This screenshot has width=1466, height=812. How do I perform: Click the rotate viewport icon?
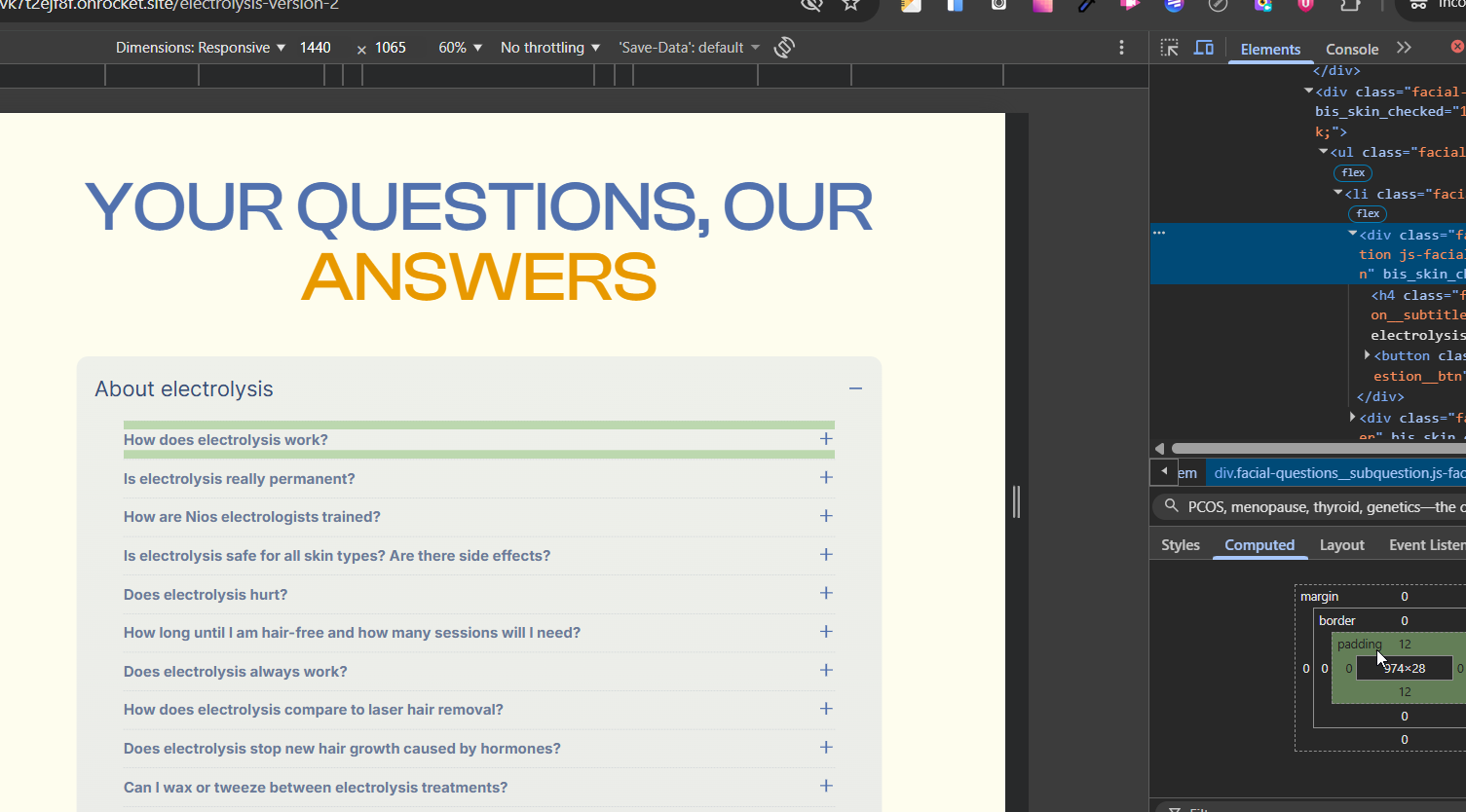(784, 48)
